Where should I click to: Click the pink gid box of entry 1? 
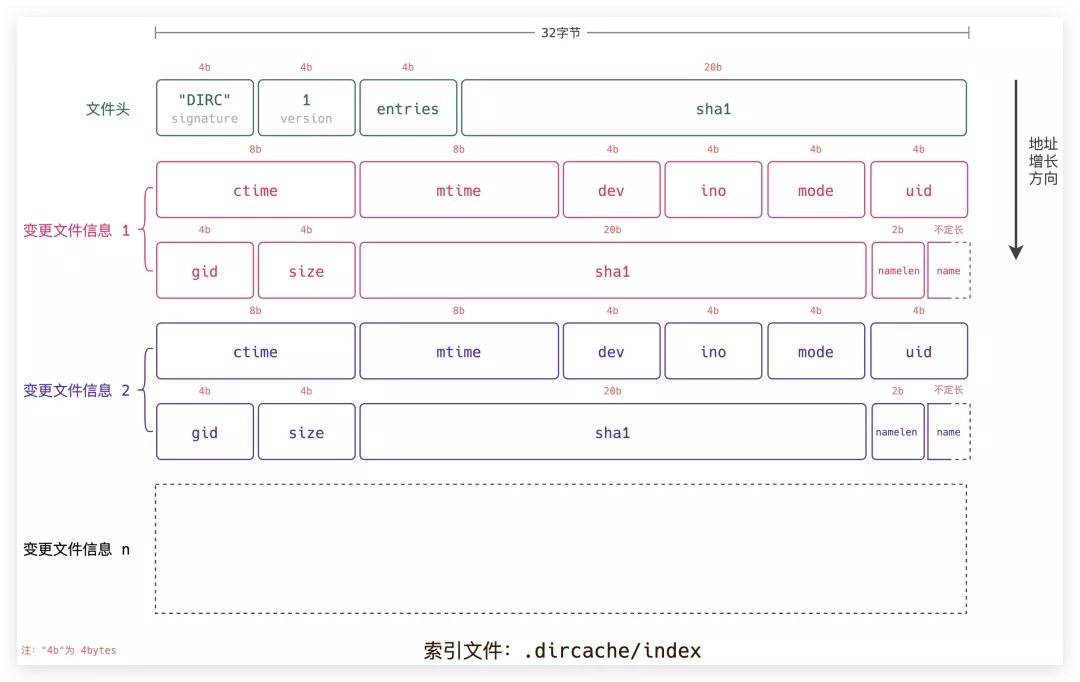click(205, 270)
